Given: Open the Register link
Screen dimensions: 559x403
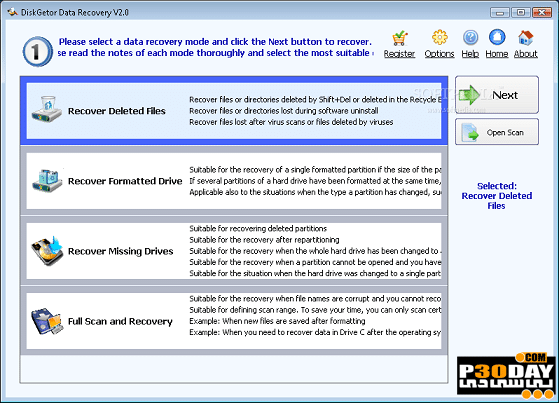Looking at the screenshot, I should pos(399,54).
